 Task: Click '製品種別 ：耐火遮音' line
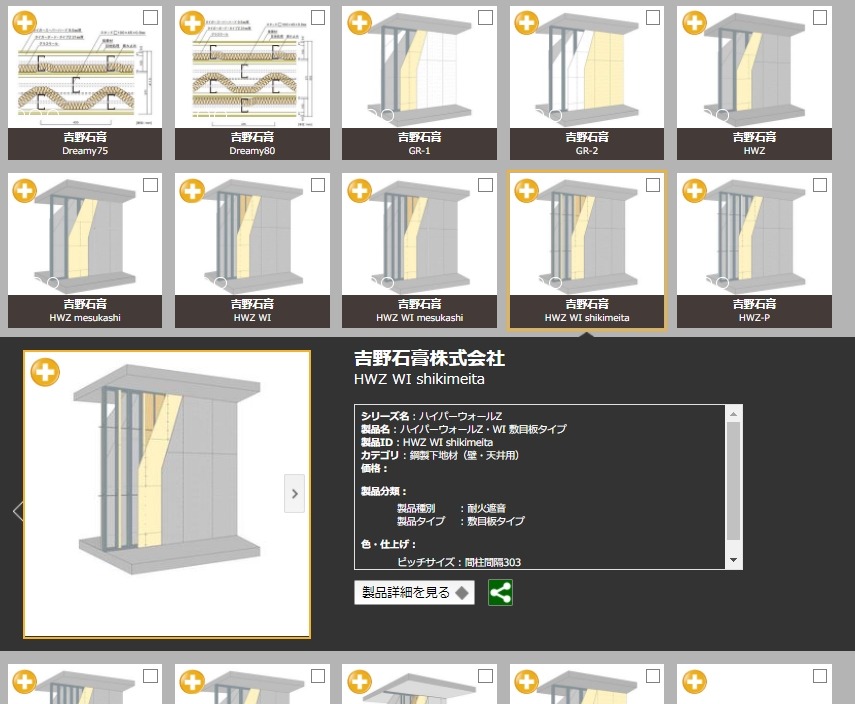(451, 508)
